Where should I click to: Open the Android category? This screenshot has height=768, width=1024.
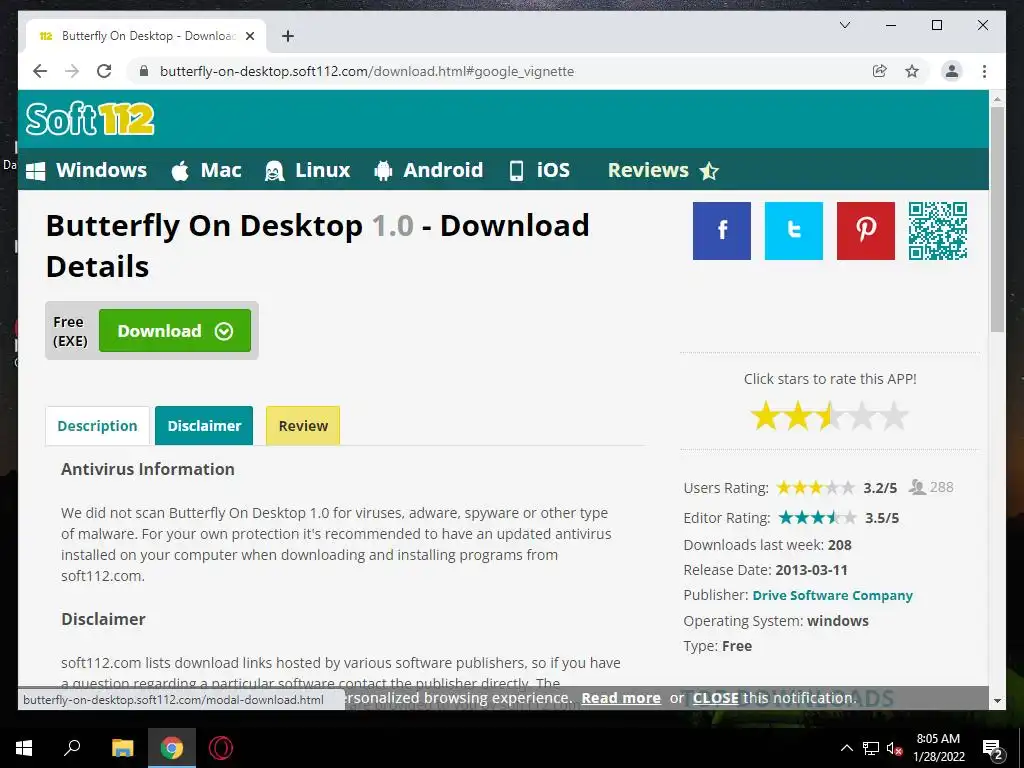point(428,170)
